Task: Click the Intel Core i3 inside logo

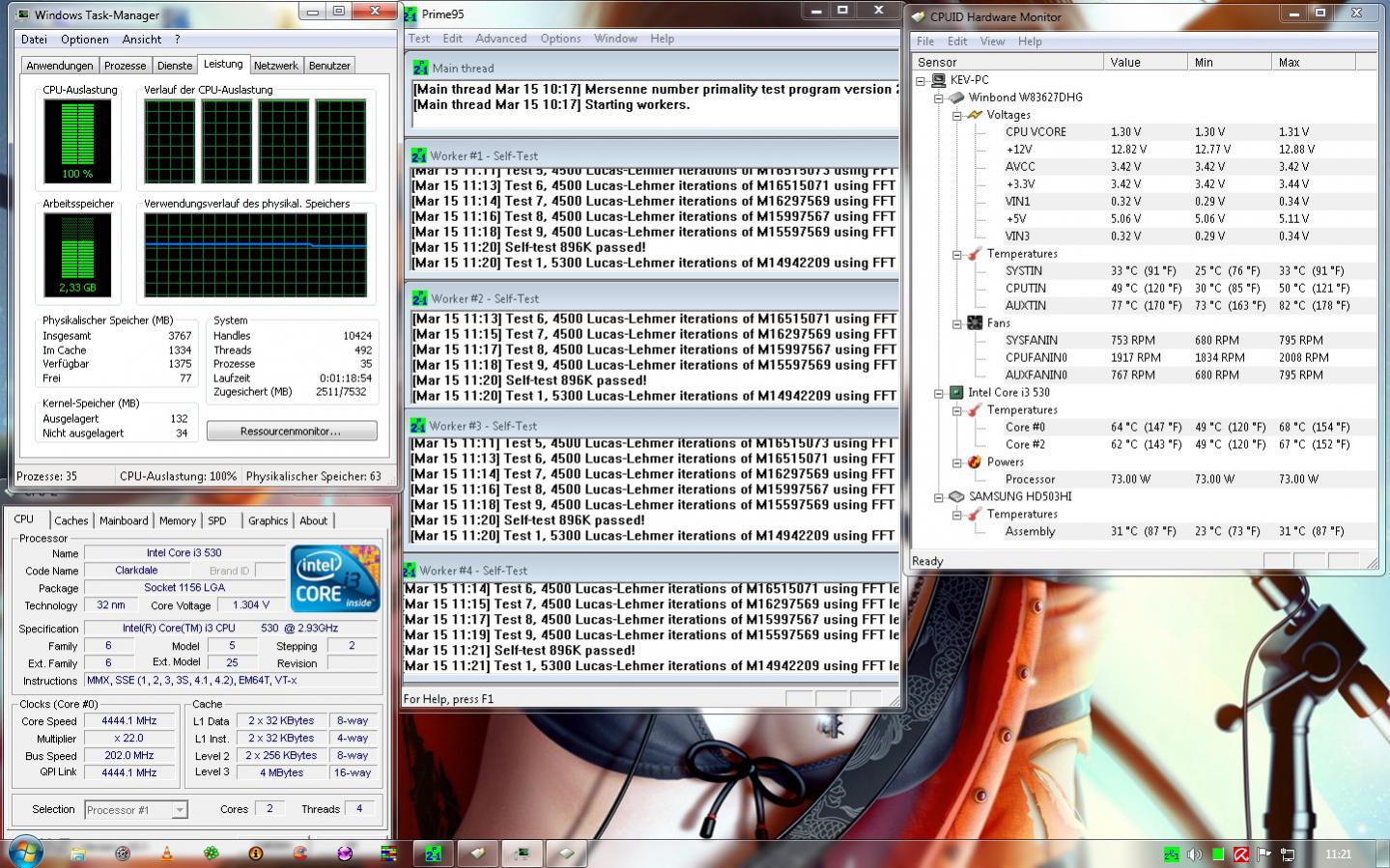Action: point(335,577)
